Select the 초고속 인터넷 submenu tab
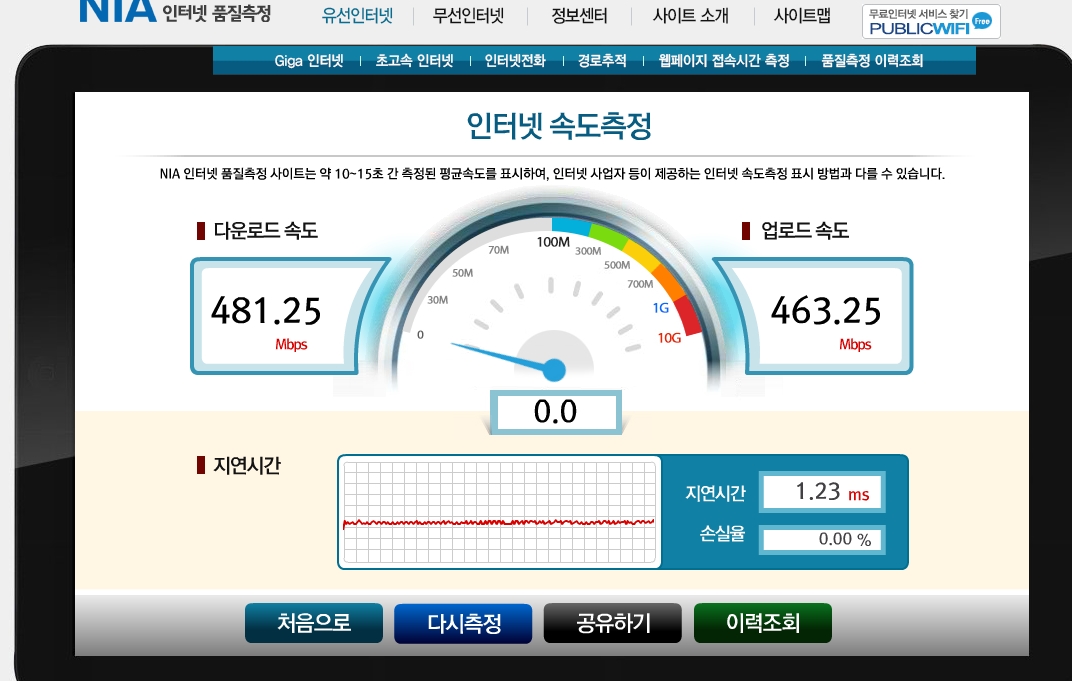This screenshot has width=1072, height=681. click(414, 61)
